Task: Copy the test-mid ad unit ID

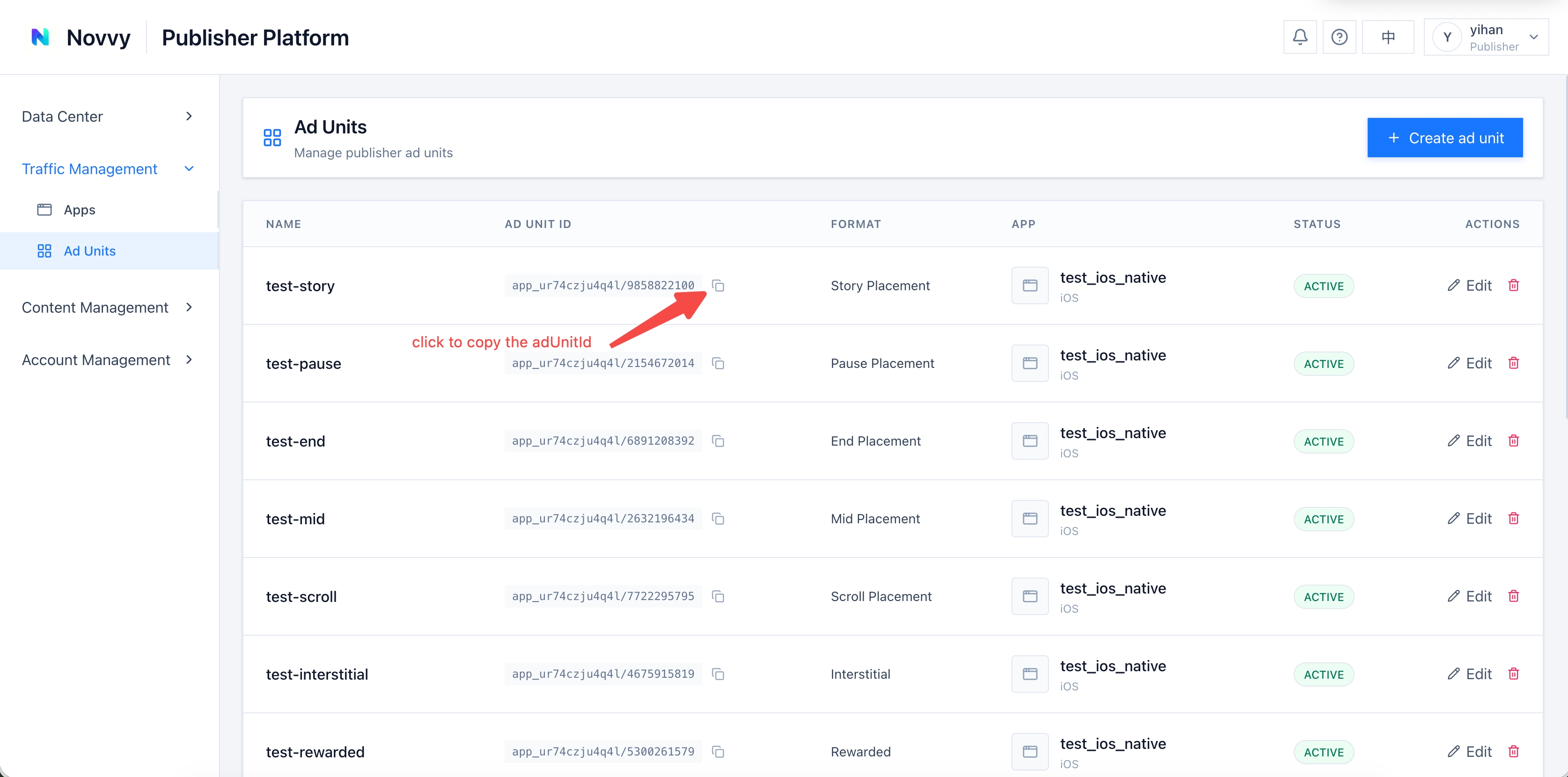Action: 718,519
